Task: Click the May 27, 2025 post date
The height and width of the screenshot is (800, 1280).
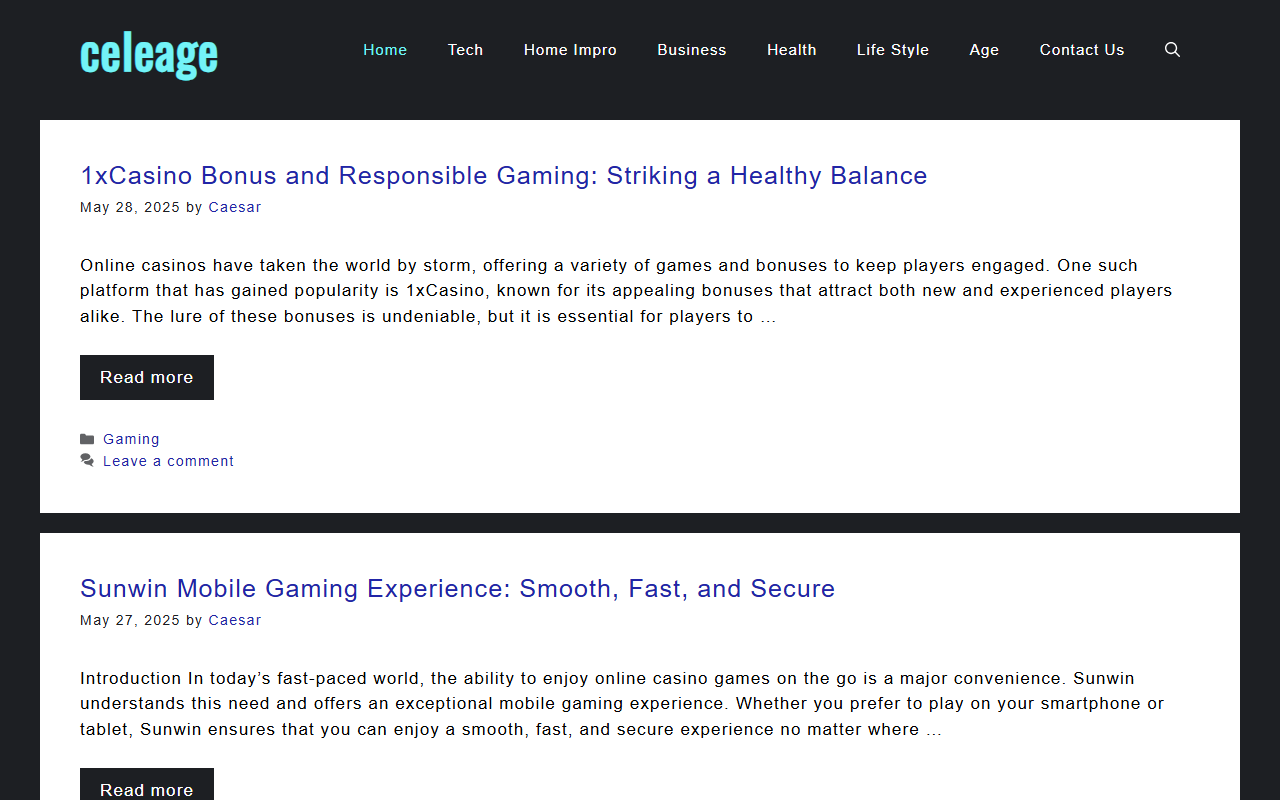Action: tap(130, 620)
